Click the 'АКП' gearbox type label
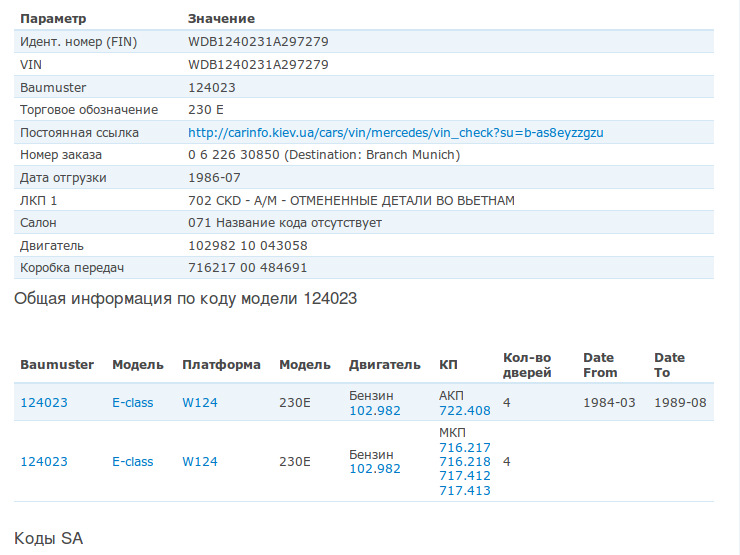 click(x=451, y=395)
